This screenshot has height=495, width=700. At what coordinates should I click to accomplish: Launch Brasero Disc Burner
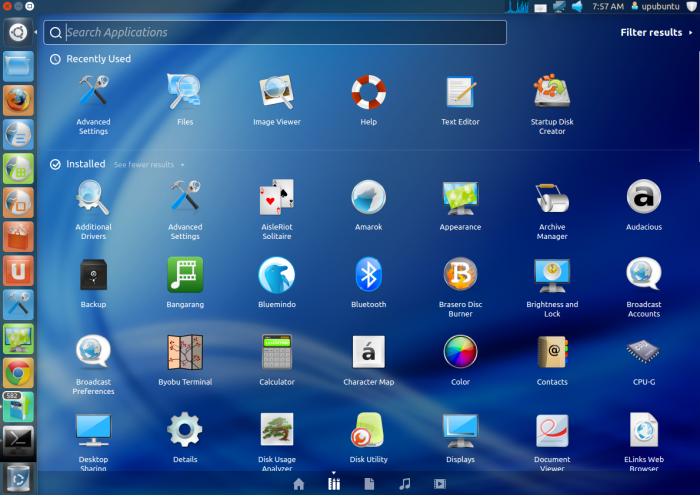coord(460,274)
